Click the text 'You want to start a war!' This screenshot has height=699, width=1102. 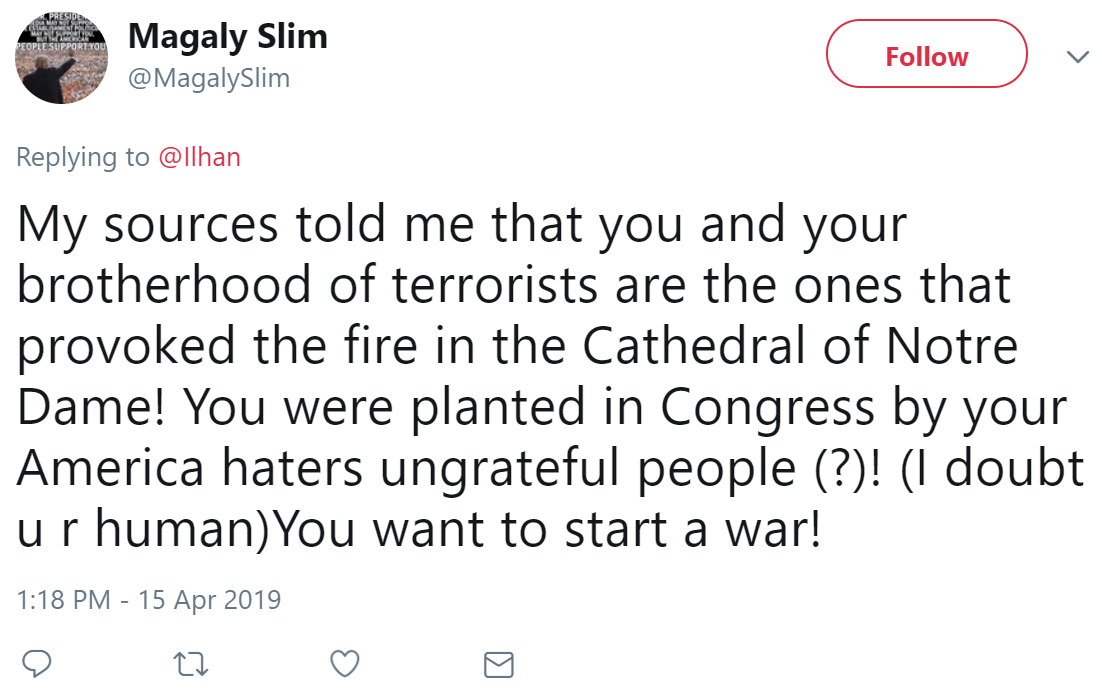click(547, 530)
